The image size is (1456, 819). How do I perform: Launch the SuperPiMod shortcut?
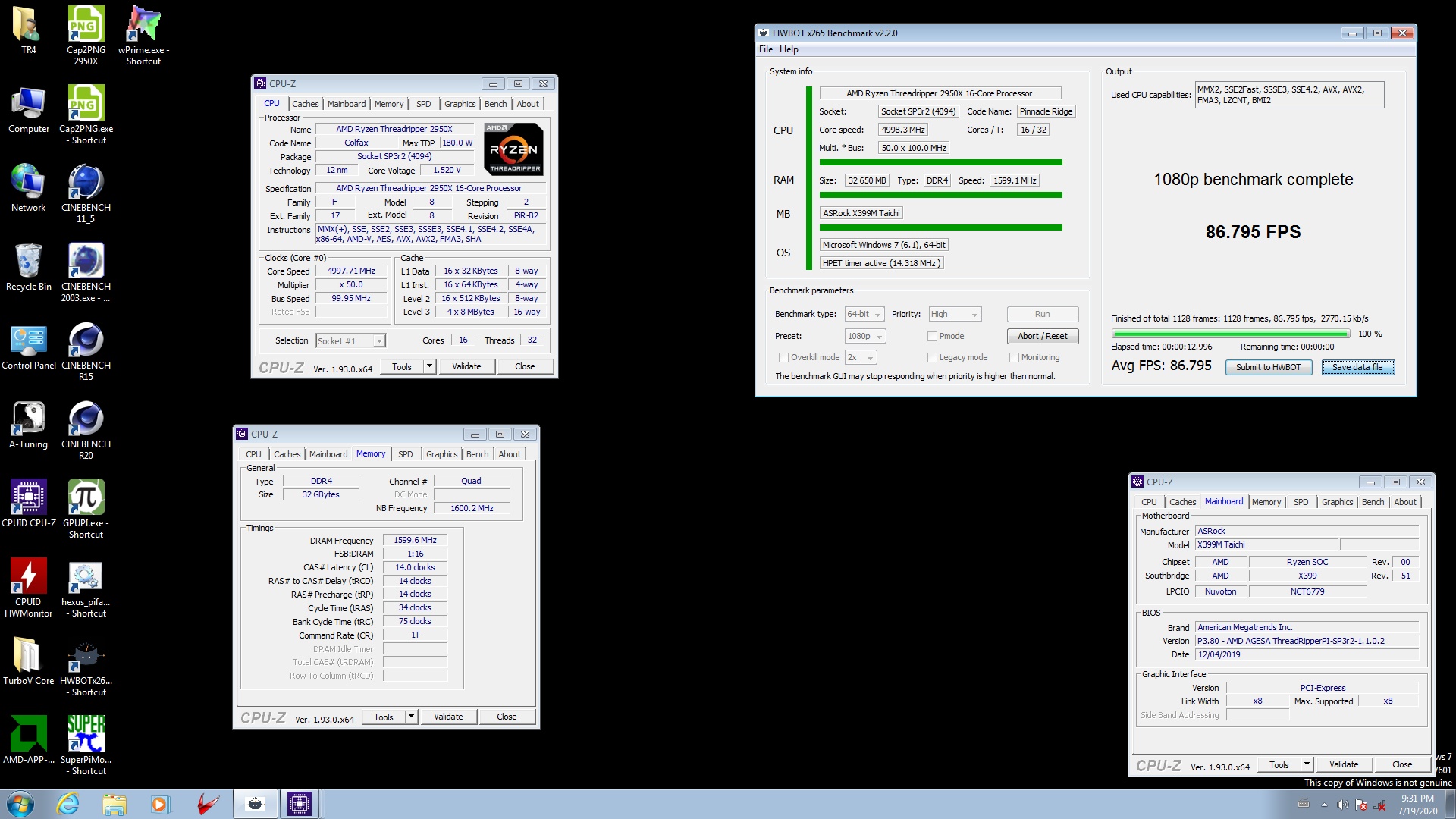[86, 745]
